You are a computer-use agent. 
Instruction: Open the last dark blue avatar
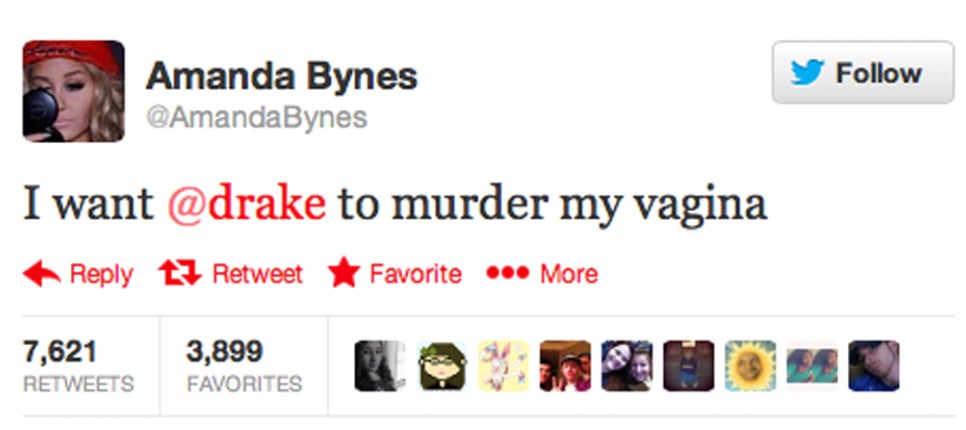pyautogui.click(x=874, y=366)
